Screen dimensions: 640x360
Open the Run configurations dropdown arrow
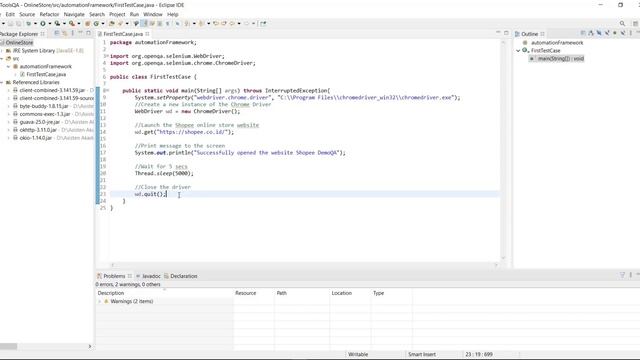[50, 24]
